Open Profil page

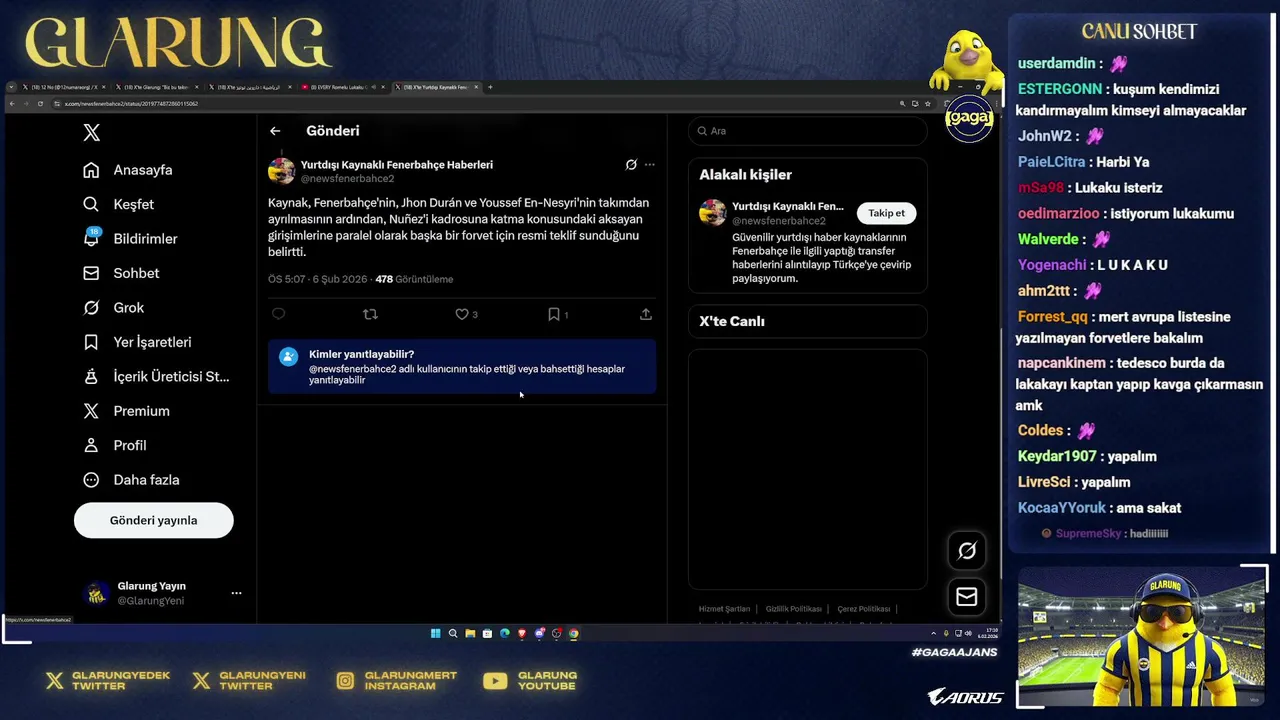point(114,445)
